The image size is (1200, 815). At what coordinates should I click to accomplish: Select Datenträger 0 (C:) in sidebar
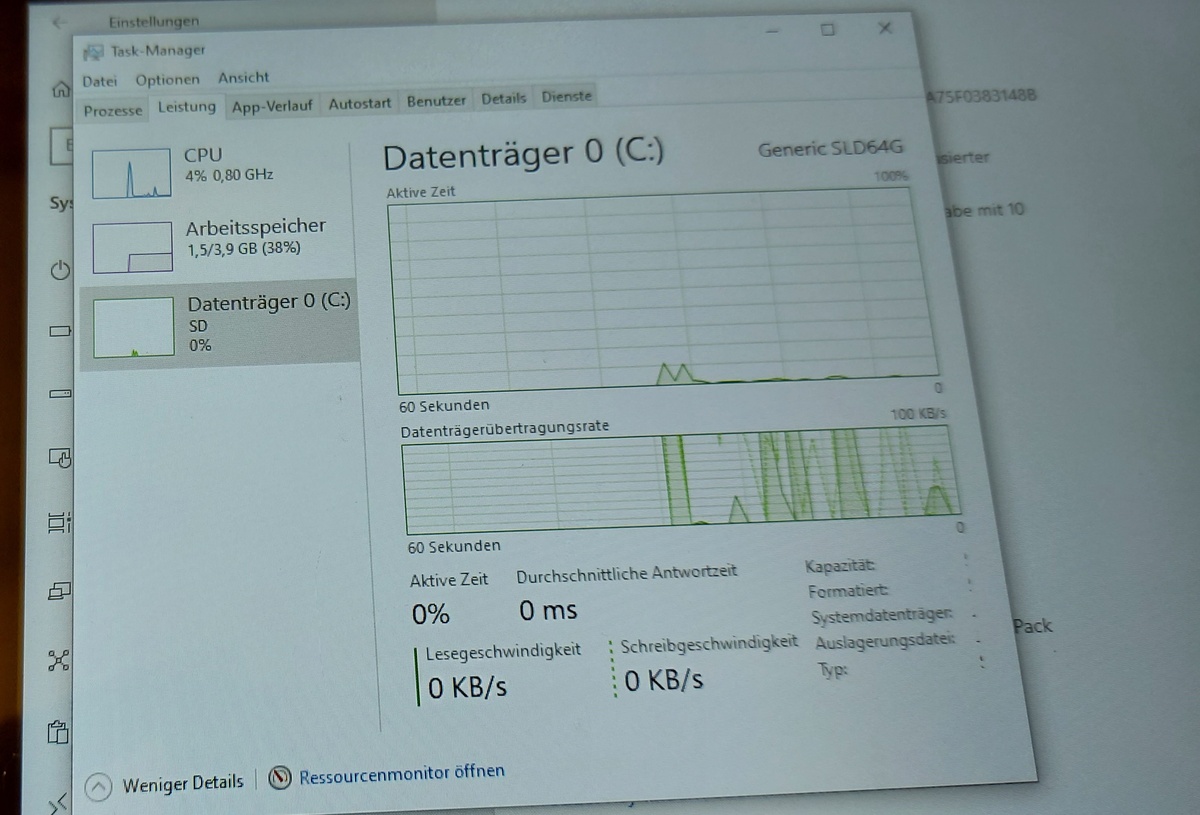[218, 324]
